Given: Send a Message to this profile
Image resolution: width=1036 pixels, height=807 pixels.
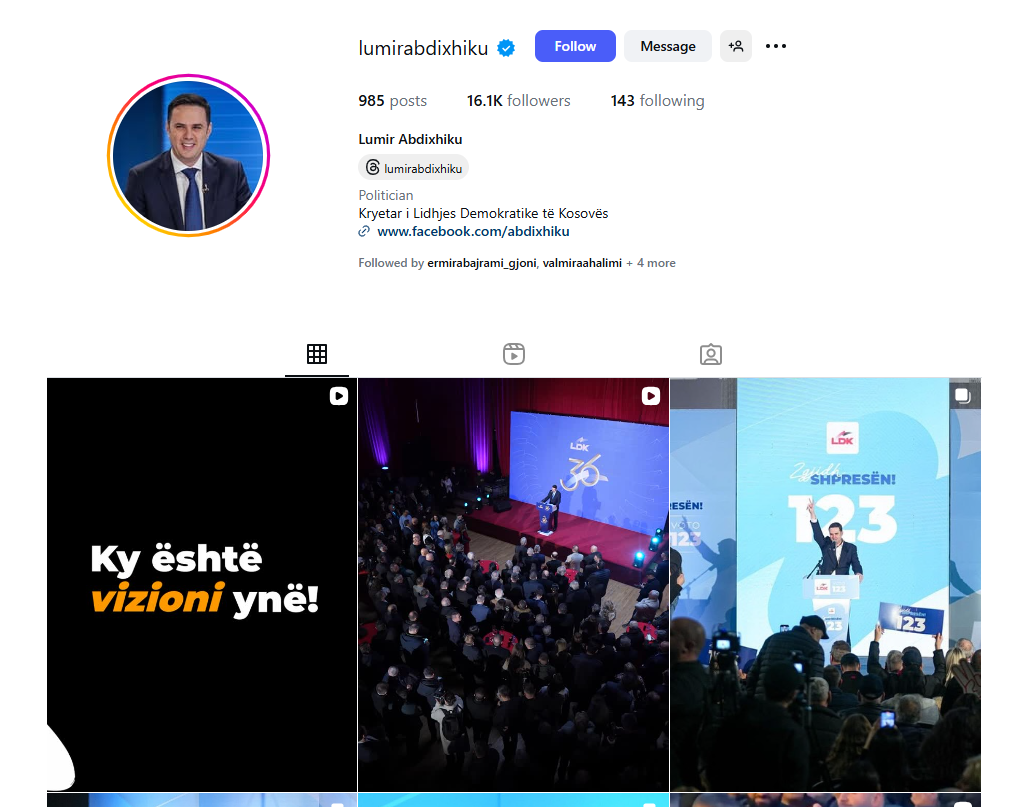Looking at the screenshot, I should (668, 46).
